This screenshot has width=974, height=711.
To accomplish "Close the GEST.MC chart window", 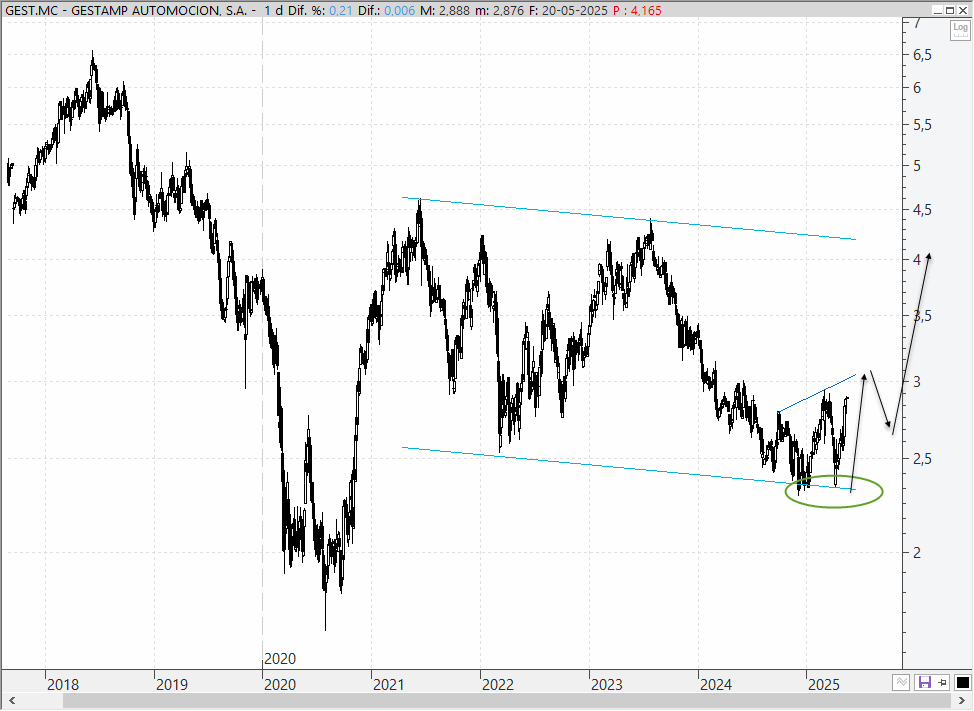I will [x=962, y=10].
